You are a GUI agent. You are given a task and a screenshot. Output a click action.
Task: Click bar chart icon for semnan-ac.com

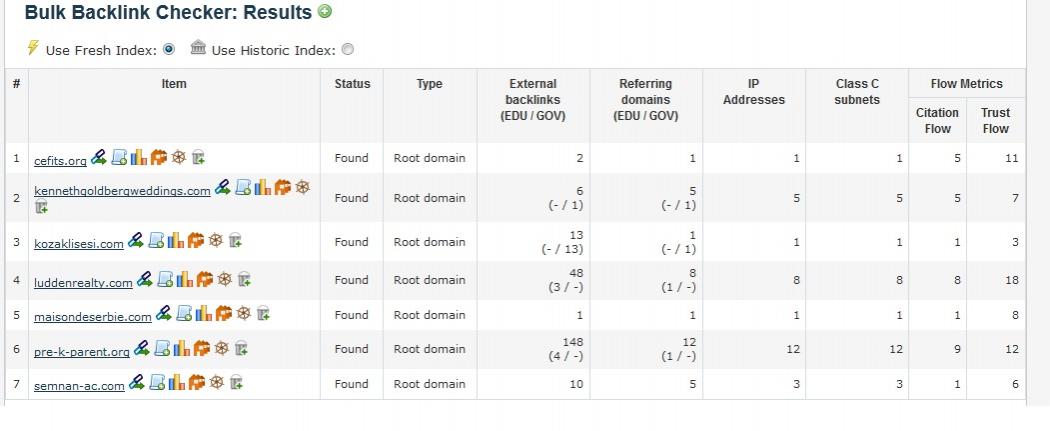pyautogui.click(x=176, y=382)
